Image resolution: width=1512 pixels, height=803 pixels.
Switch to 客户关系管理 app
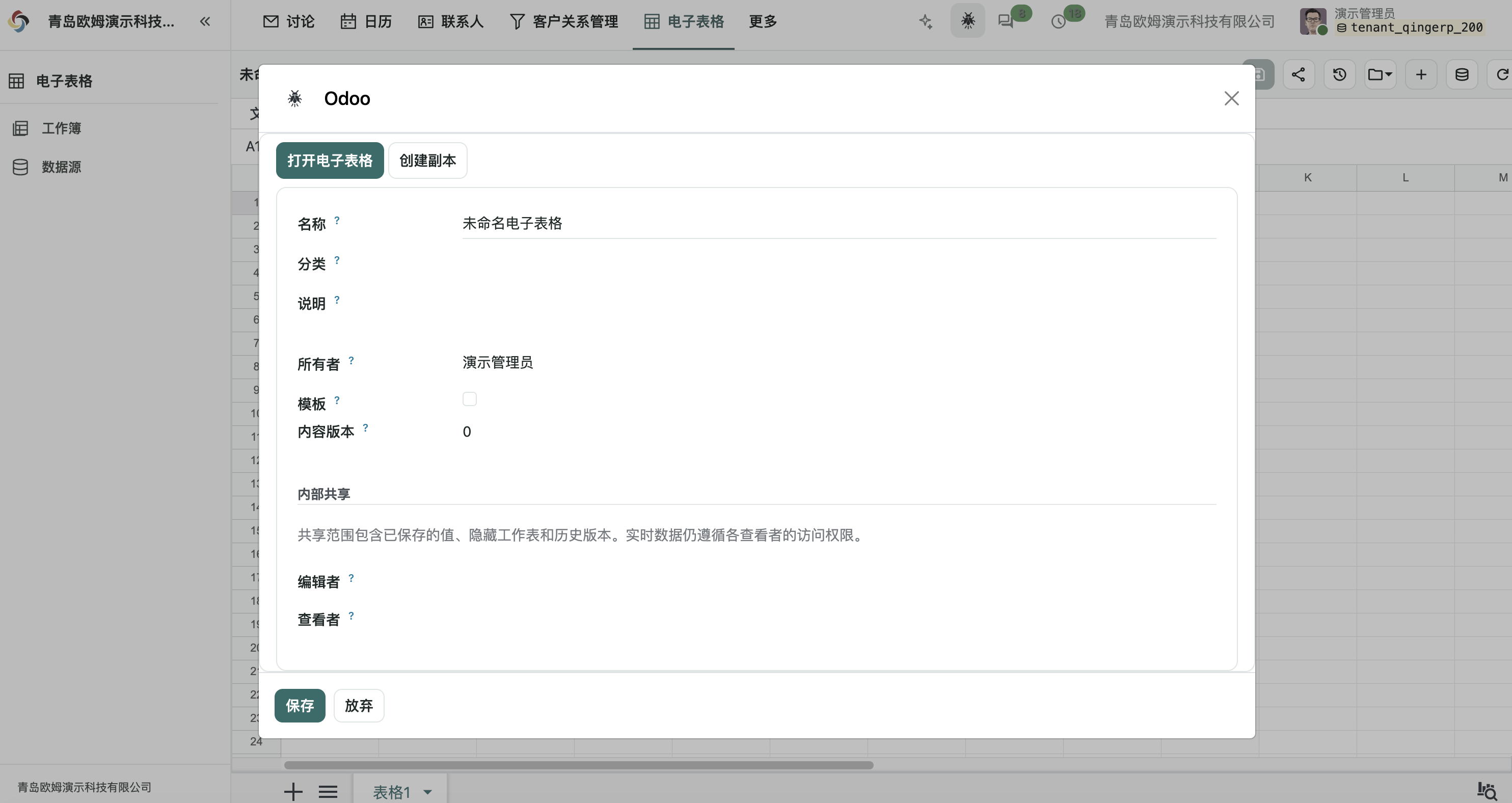563,22
